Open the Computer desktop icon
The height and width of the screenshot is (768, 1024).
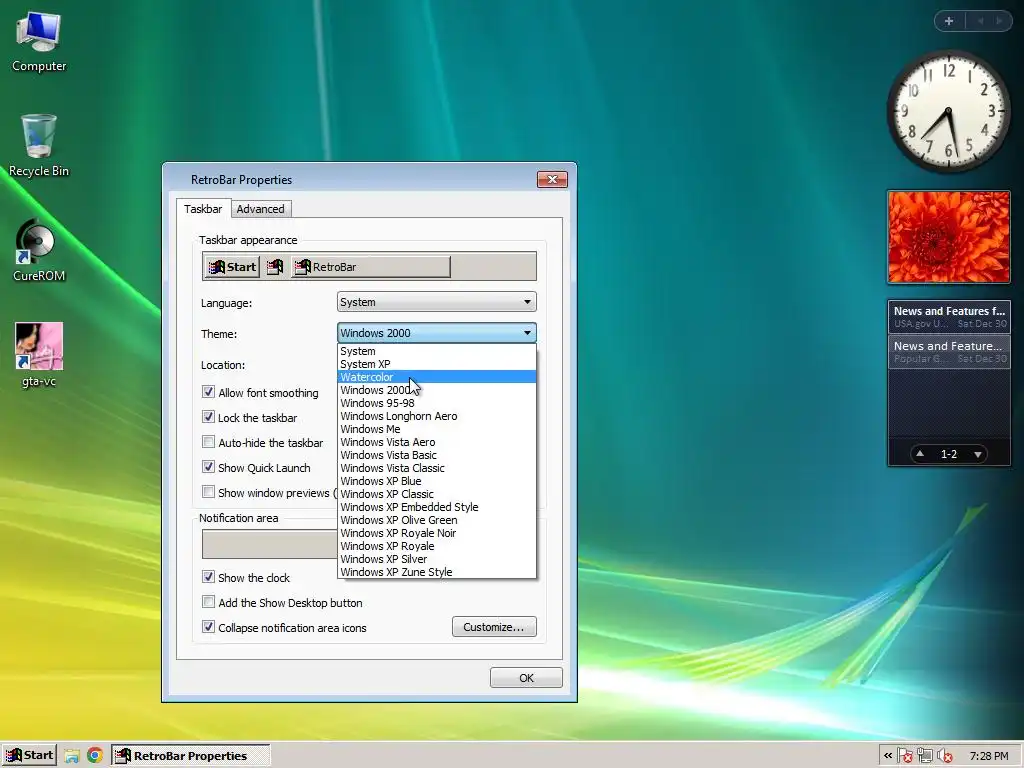pyautogui.click(x=39, y=42)
